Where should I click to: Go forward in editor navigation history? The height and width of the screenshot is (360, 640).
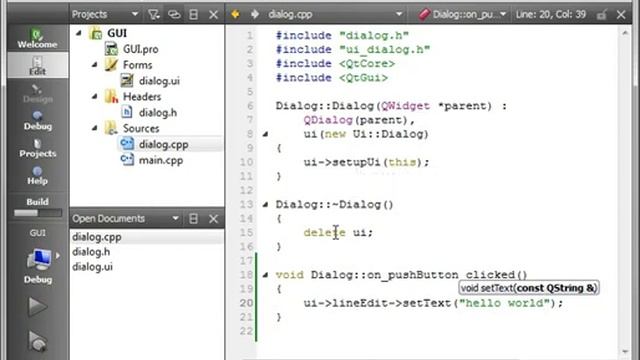pyautogui.click(x=255, y=15)
